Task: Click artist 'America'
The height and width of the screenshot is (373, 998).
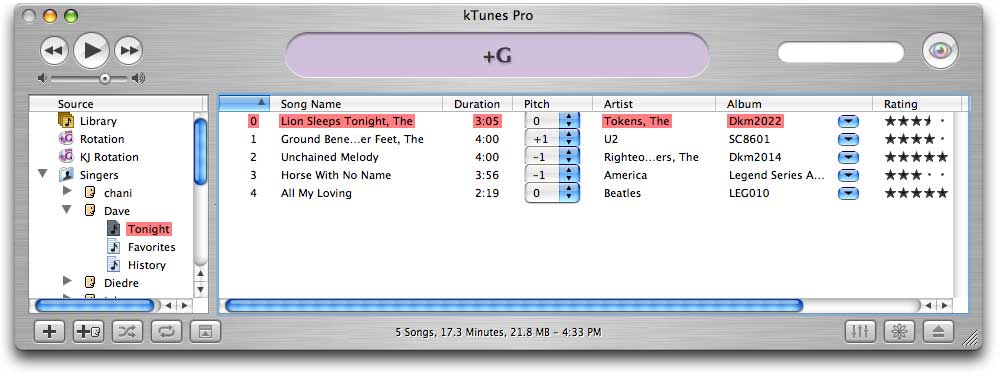Action: pos(626,175)
